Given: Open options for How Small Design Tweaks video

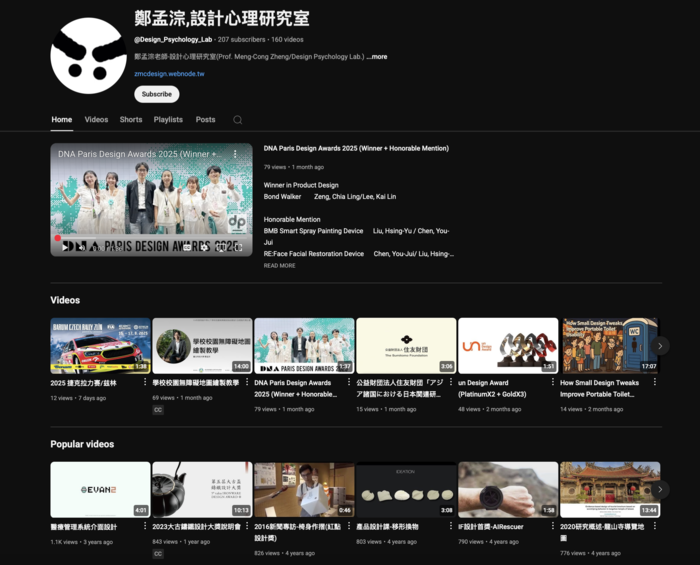Looking at the screenshot, I should click(654, 382).
